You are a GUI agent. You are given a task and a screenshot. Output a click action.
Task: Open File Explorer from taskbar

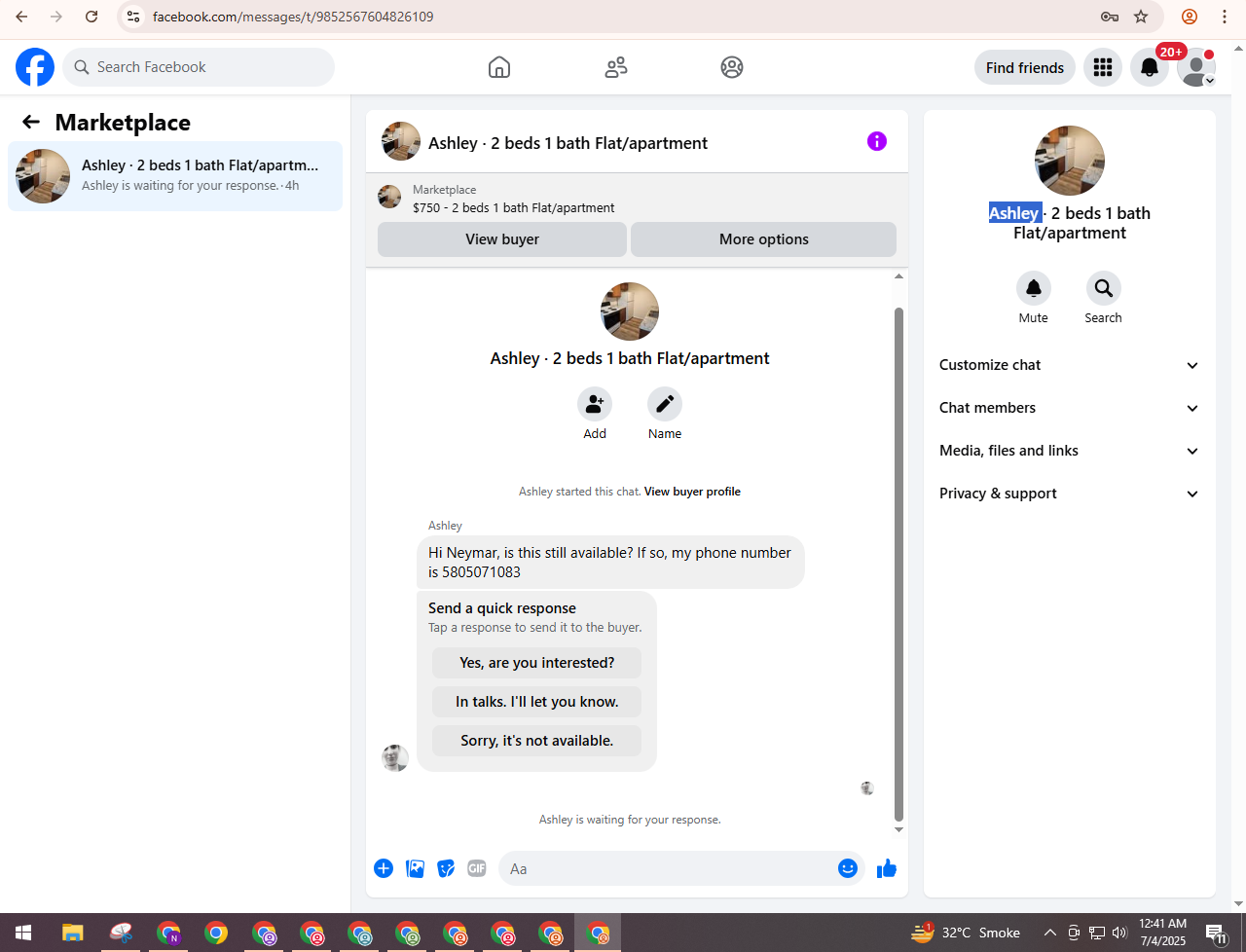pyautogui.click(x=73, y=933)
